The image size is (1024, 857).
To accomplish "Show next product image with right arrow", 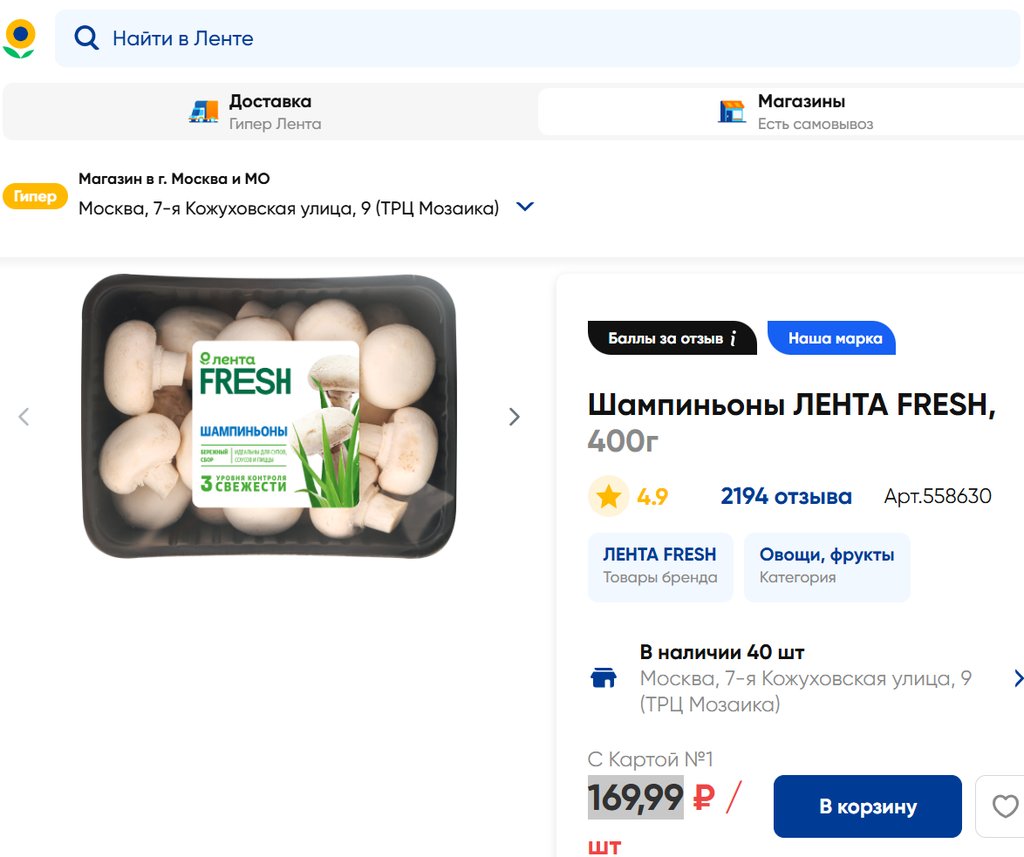I will pos(514,417).
